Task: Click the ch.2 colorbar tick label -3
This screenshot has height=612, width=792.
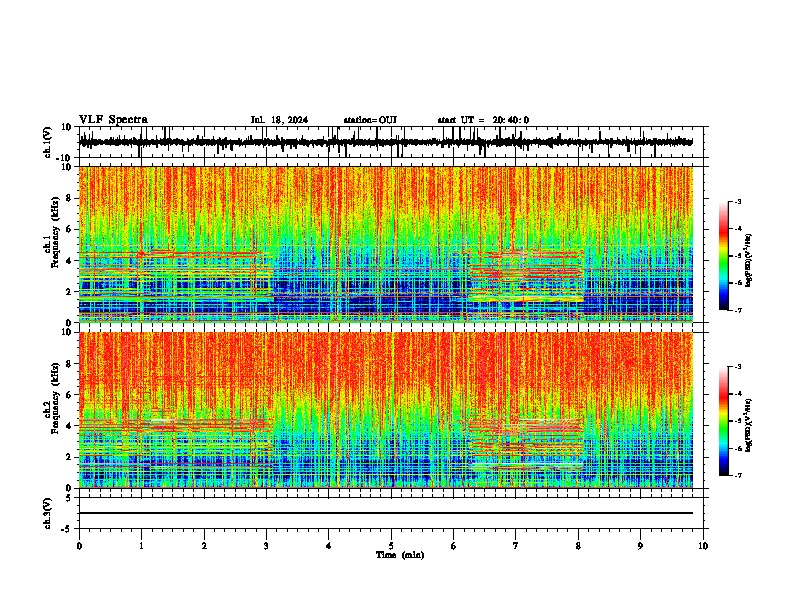Action: point(737,367)
